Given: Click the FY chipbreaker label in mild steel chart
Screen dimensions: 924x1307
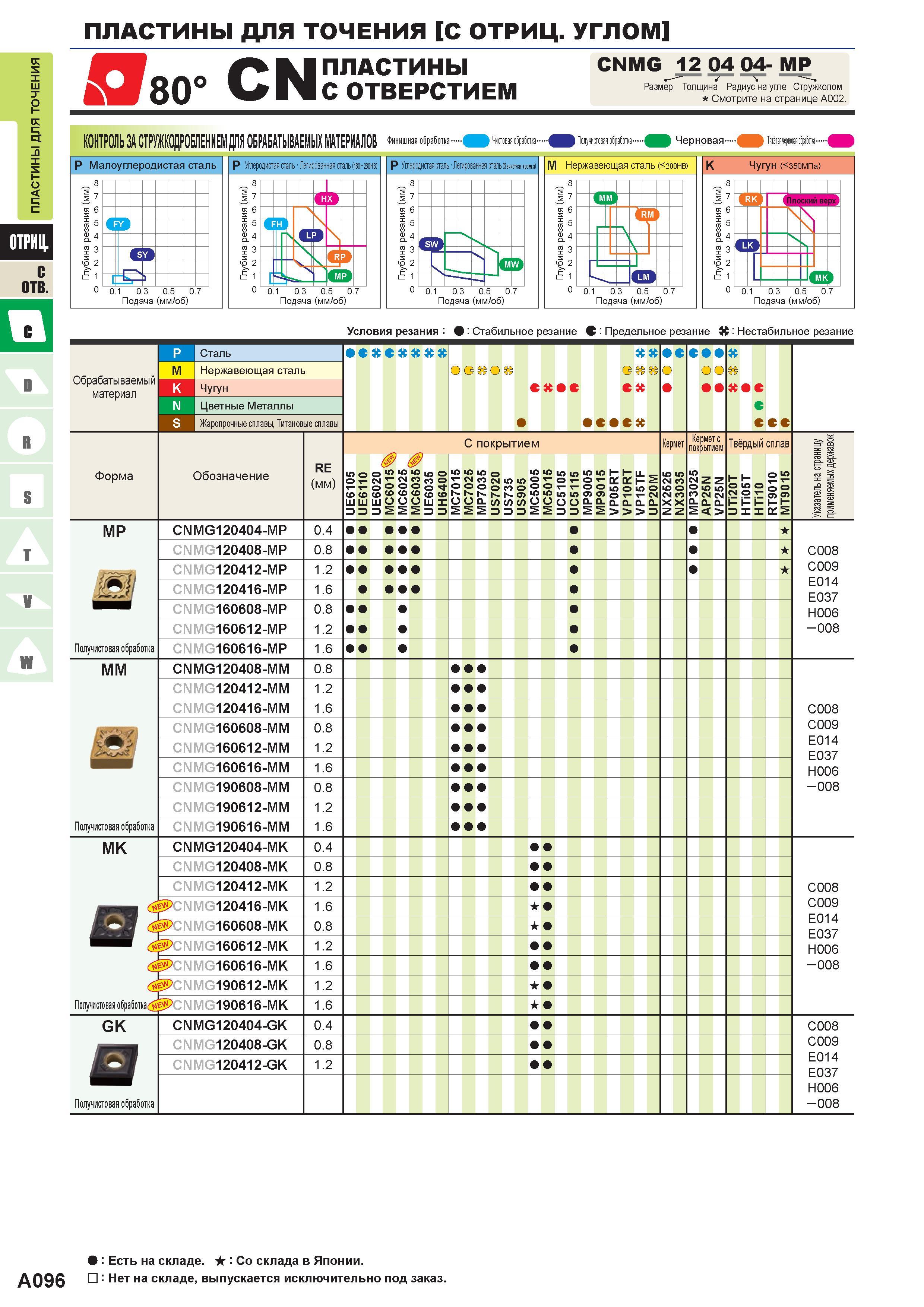Looking at the screenshot, I should pos(118,224).
